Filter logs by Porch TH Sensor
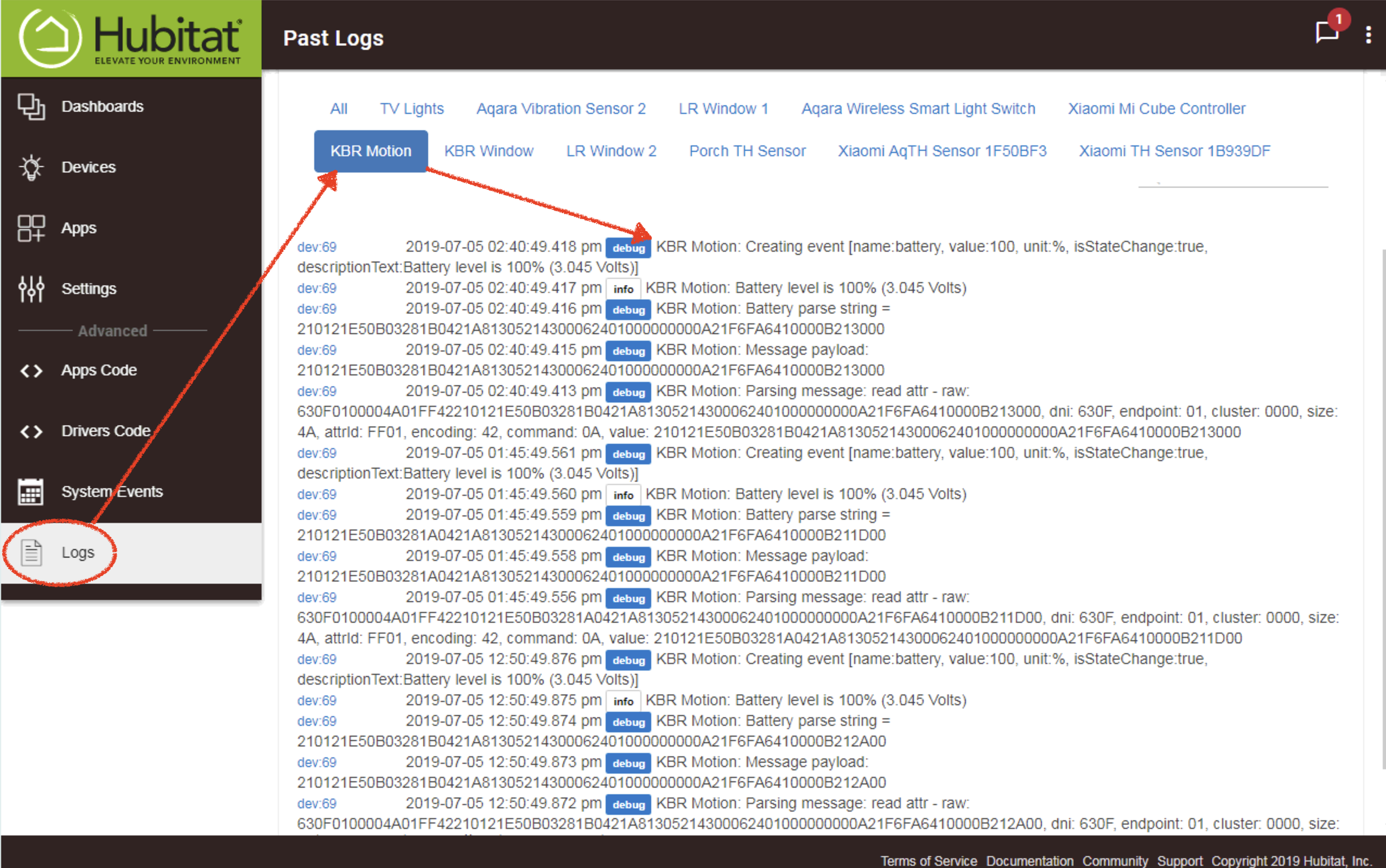 pyautogui.click(x=748, y=151)
